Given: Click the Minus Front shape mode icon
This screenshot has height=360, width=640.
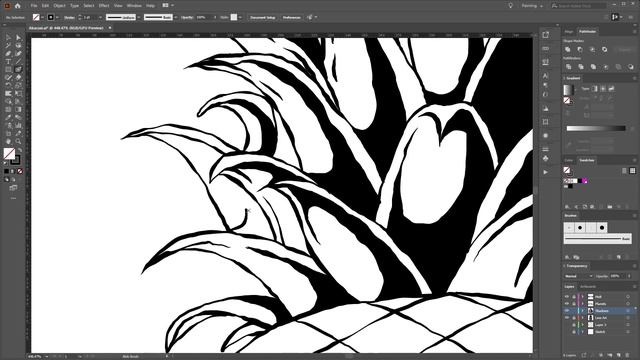Looking at the screenshot, I should pyautogui.click(x=580, y=49).
